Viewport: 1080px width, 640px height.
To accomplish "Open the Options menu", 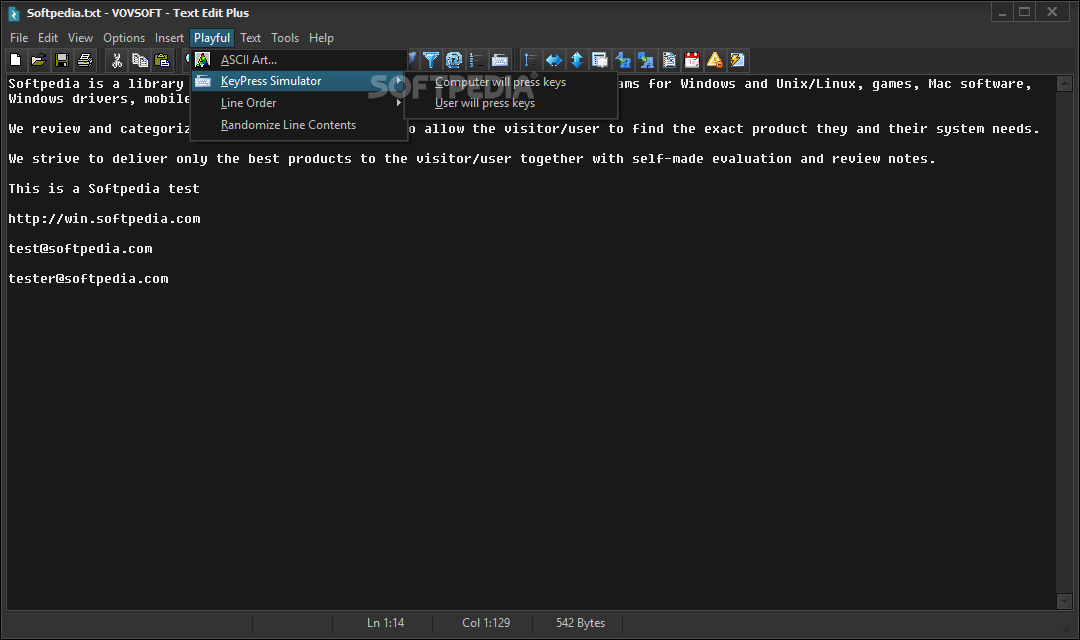I will click(x=124, y=38).
